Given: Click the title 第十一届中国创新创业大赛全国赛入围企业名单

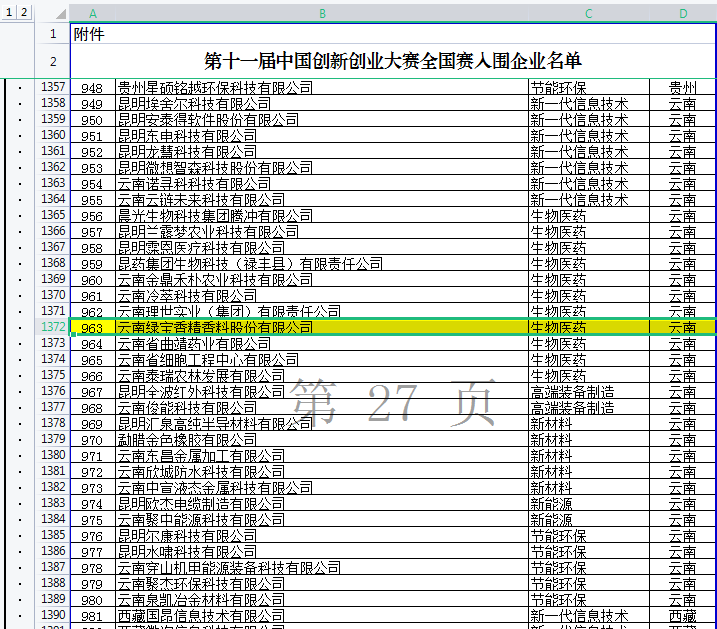Looking at the screenshot, I should [x=392, y=61].
